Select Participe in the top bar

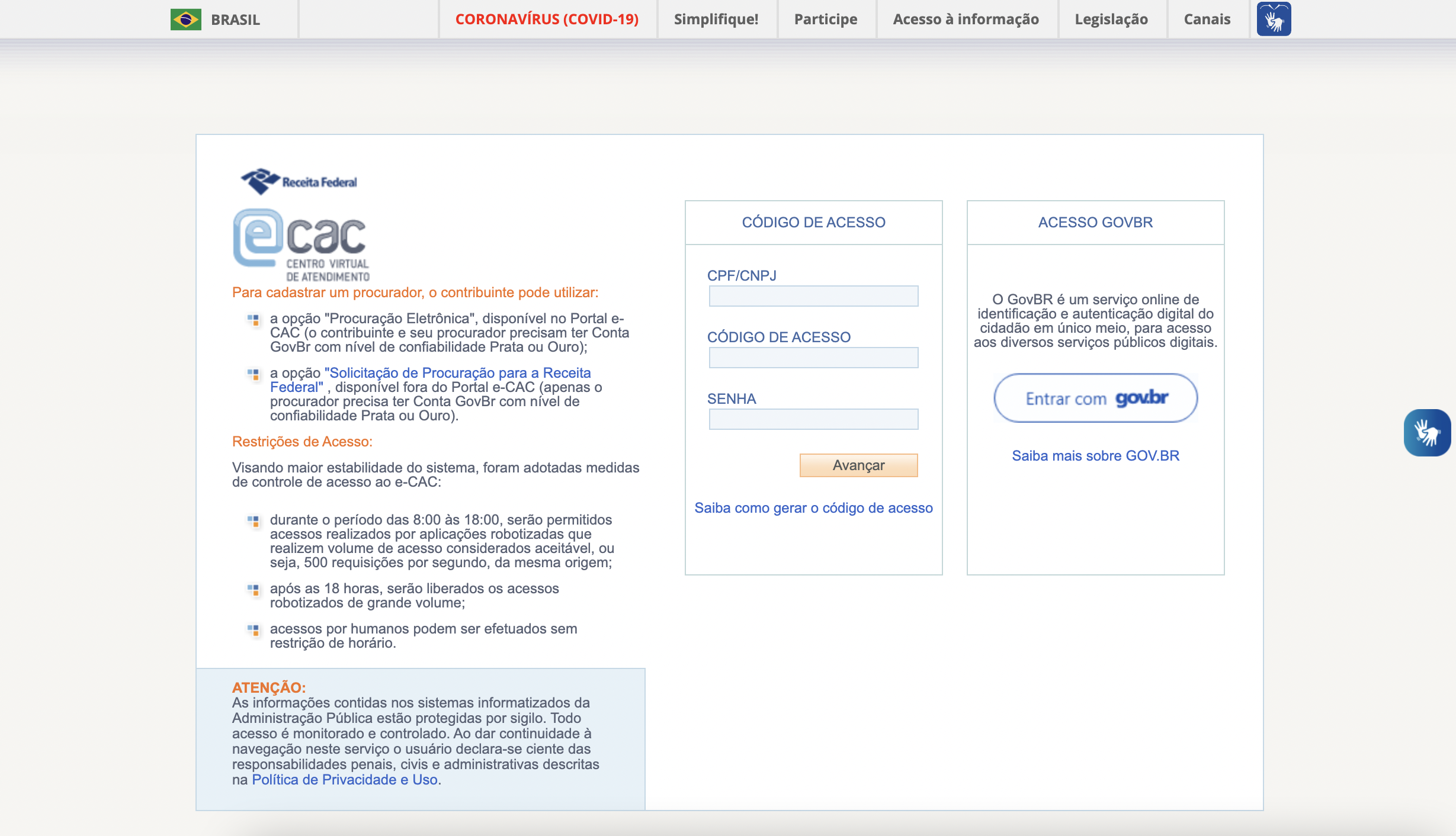(x=825, y=20)
